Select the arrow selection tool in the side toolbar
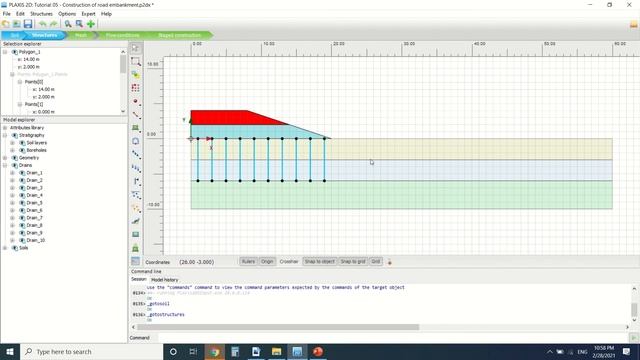This screenshot has width=640, height=360. [x=136, y=48]
